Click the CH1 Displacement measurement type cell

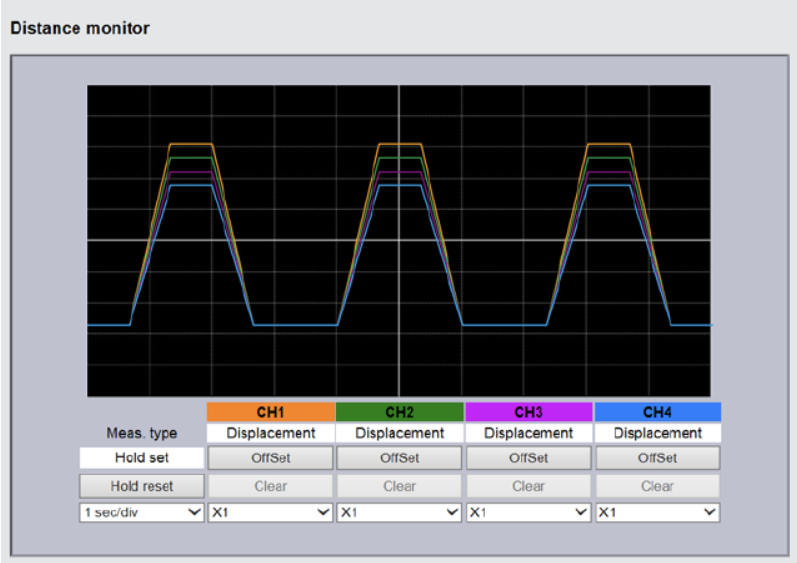pos(270,433)
